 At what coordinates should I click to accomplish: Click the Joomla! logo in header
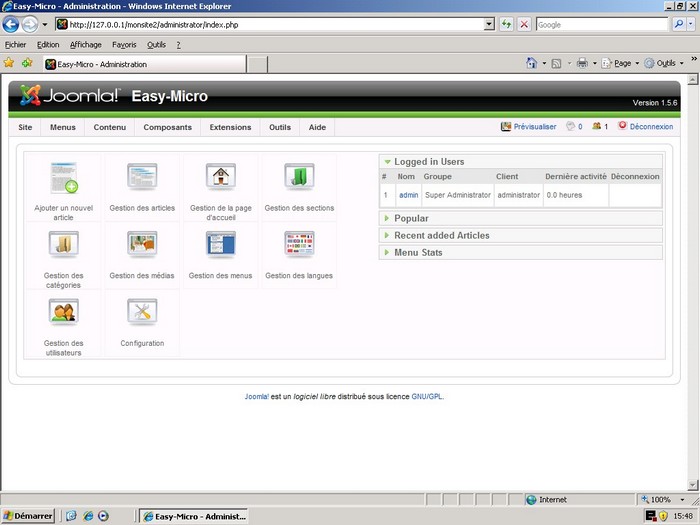pos(70,95)
